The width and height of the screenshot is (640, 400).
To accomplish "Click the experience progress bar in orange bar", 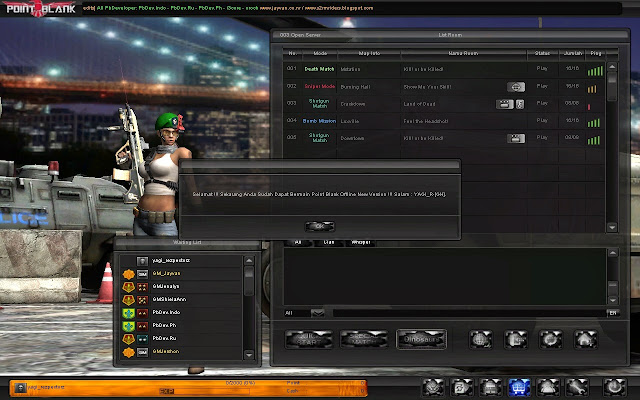I will [x=204, y=391].
